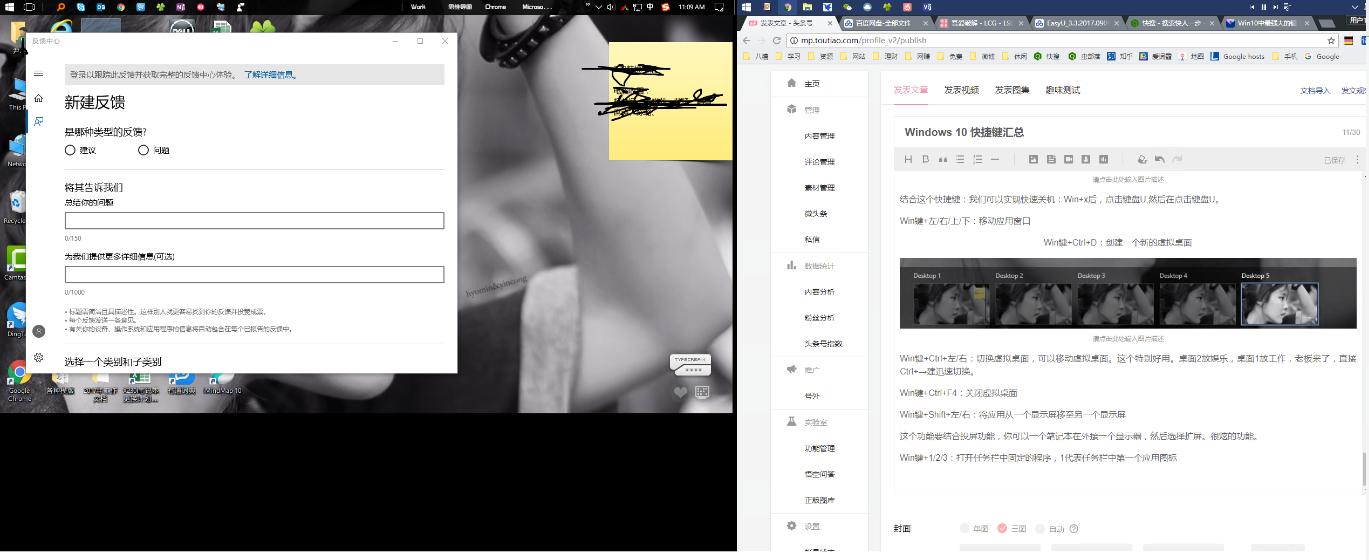Image resolution: width=1369 pixels, height=560 pixels.
Task: Open 头条号指数 in the sidebar
Action: 823,344
